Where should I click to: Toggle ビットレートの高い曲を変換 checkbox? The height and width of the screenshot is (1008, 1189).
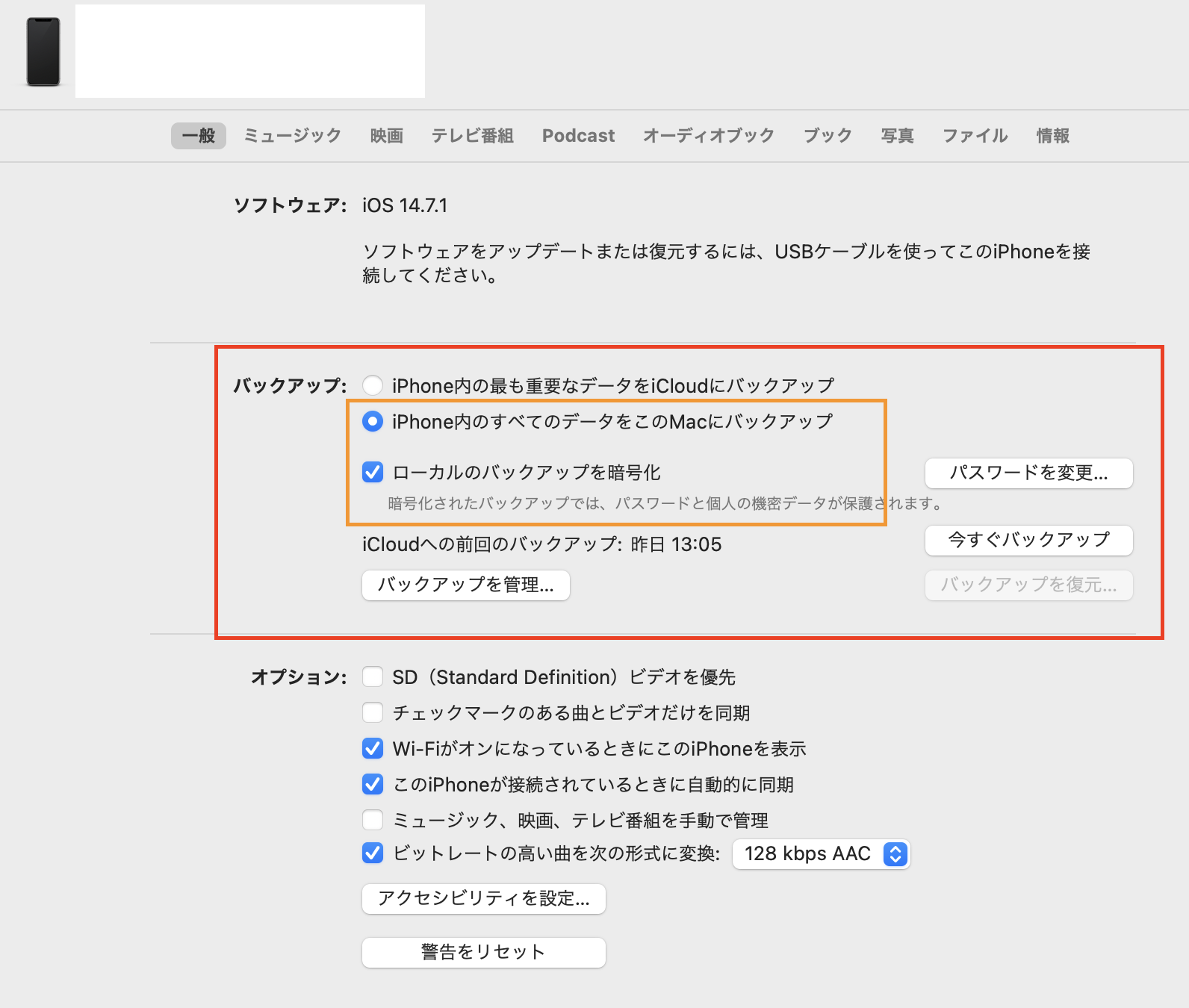pyautogui.click(x=373, y=853)
